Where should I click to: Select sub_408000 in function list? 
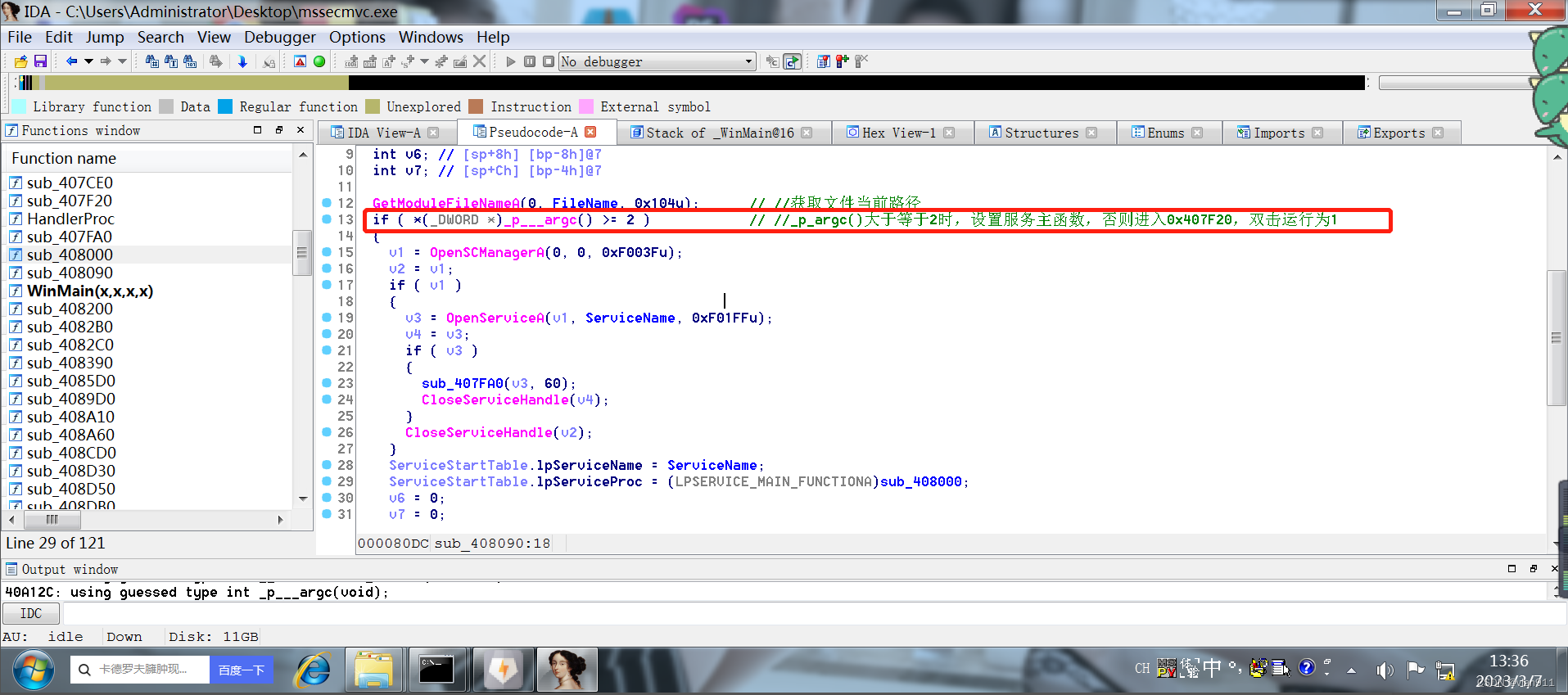[70, 255]
